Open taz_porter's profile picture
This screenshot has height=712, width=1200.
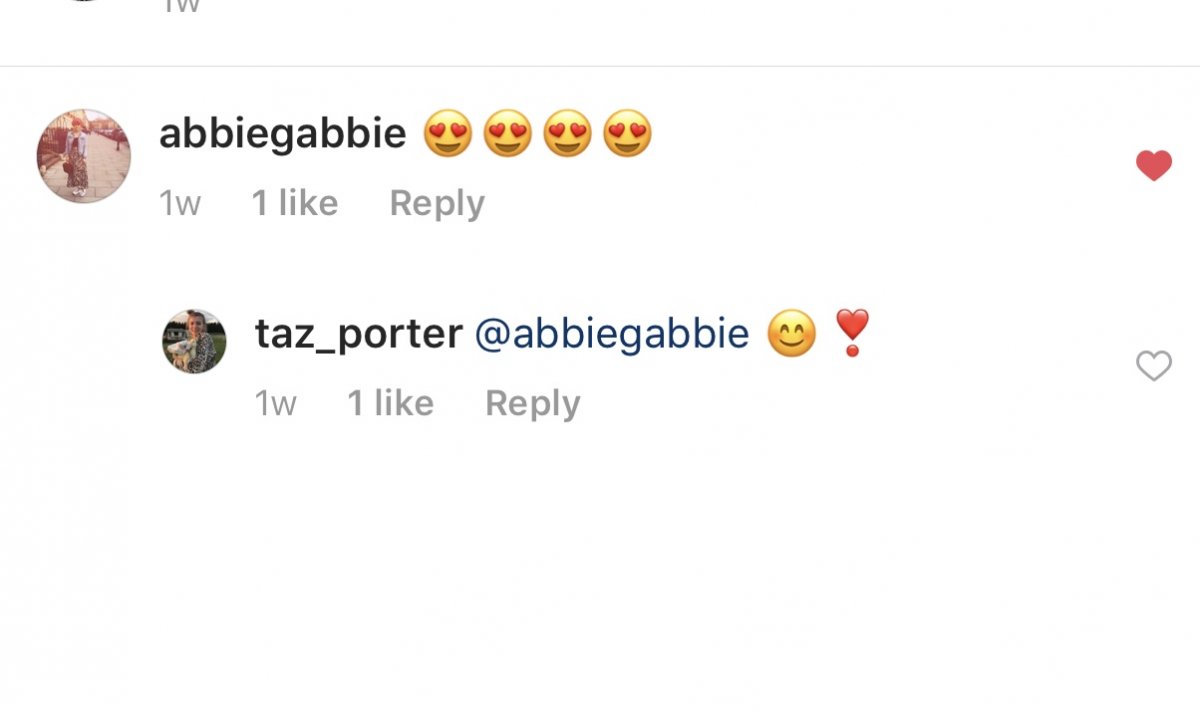coord(194,341)
